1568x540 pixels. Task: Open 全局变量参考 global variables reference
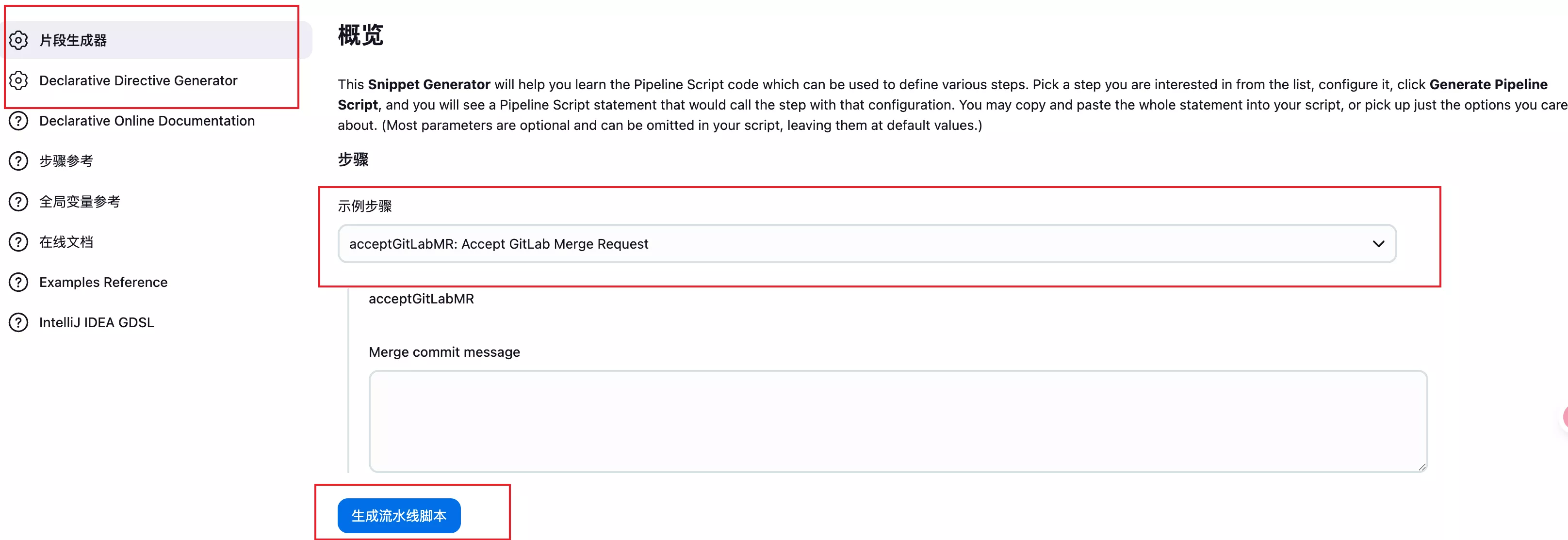point(80,201)
